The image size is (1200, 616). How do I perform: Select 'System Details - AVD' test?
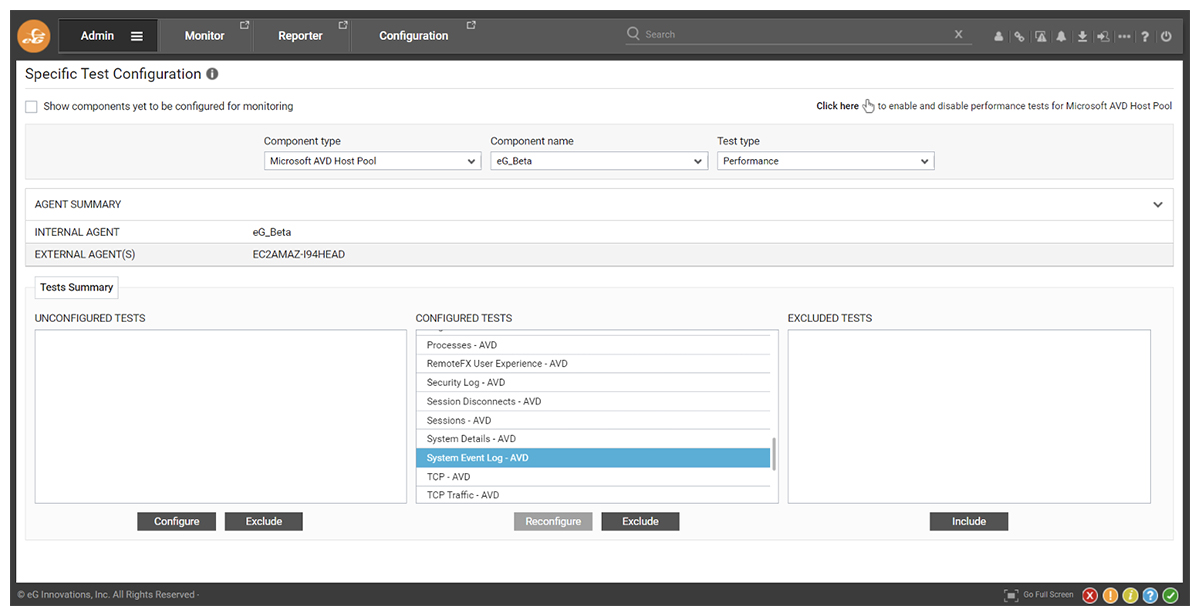593,439
